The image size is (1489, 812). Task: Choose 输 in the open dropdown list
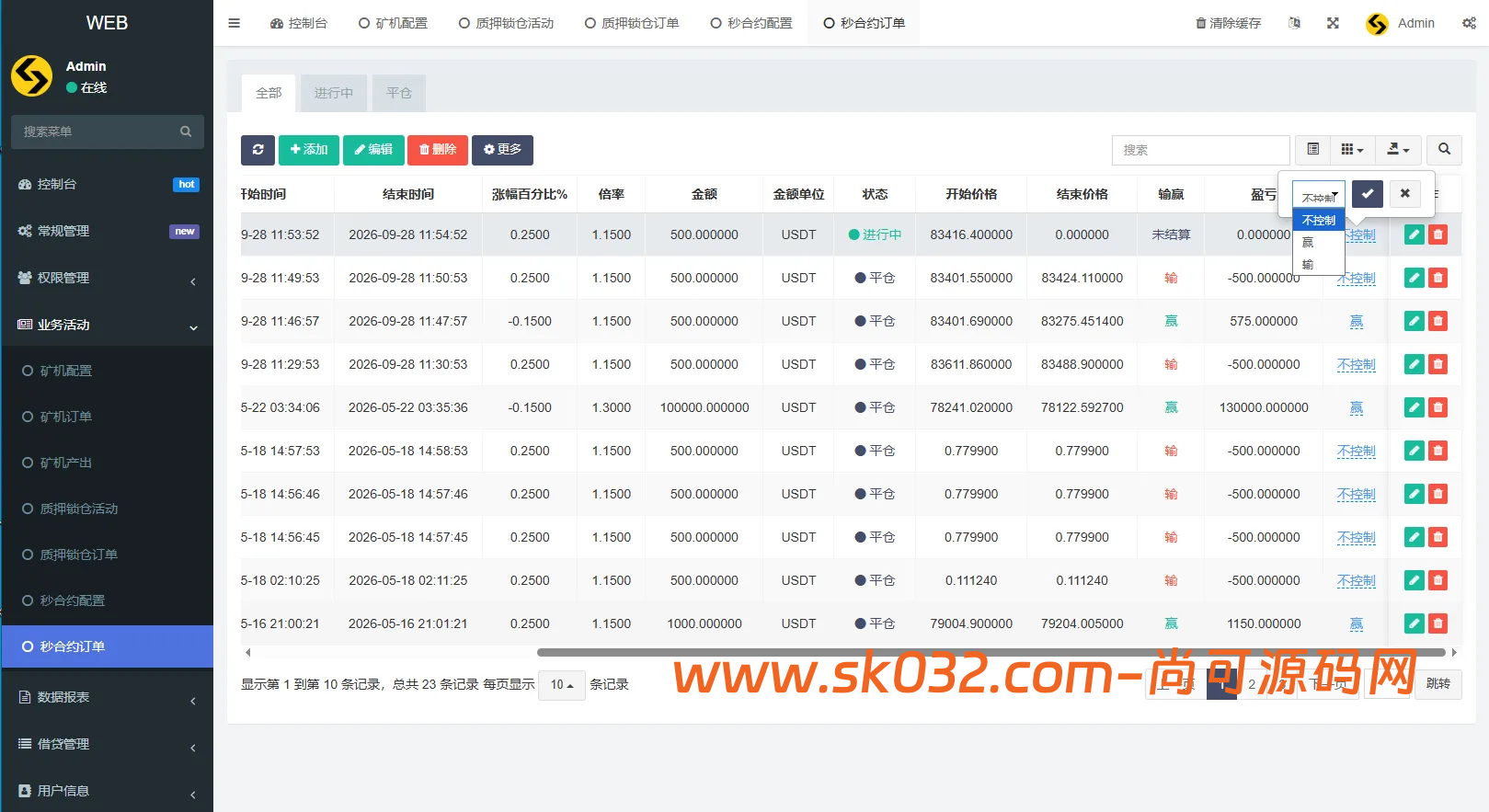[x=1319, y=265]
